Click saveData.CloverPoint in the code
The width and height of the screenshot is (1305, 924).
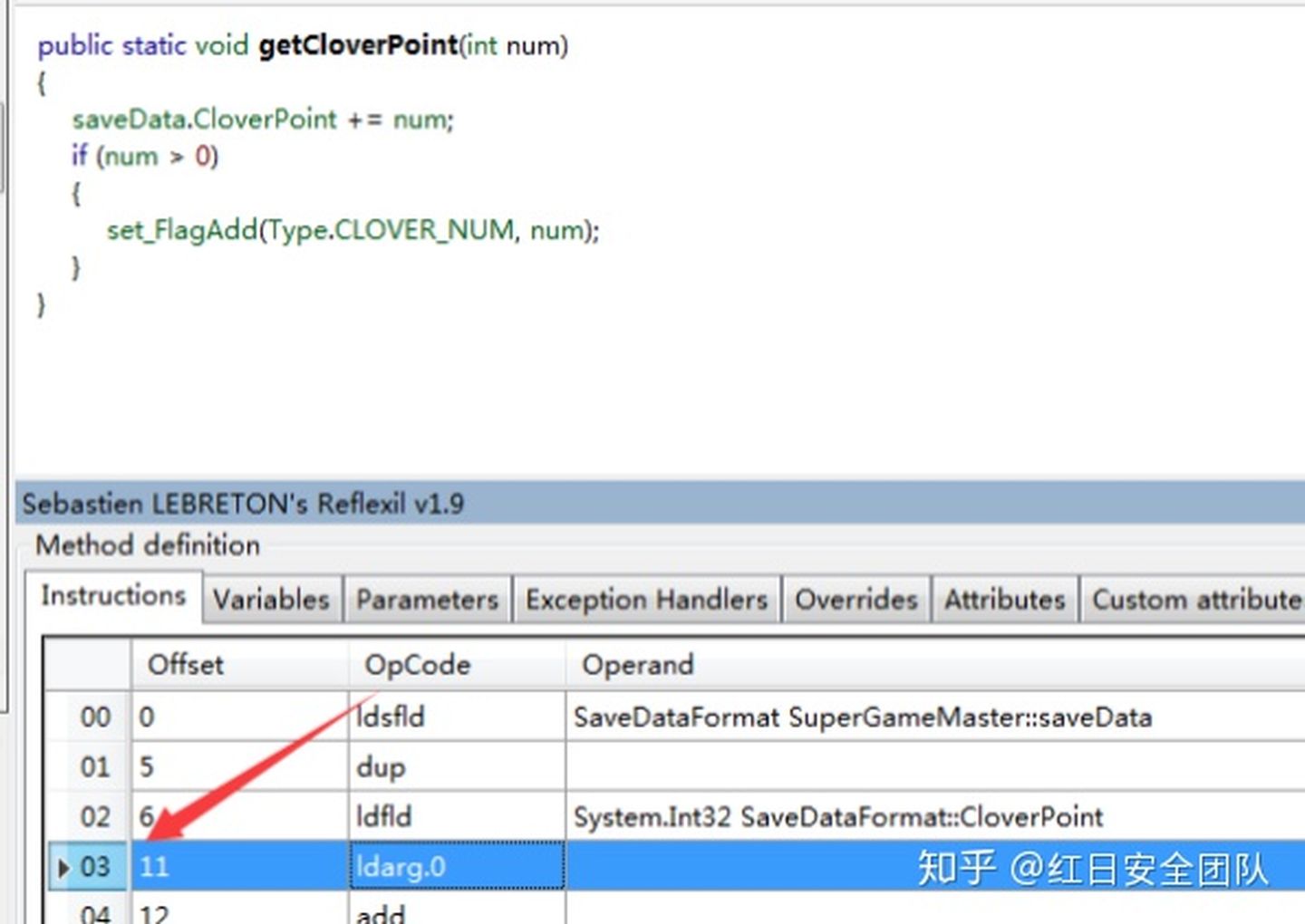(205, 119)
